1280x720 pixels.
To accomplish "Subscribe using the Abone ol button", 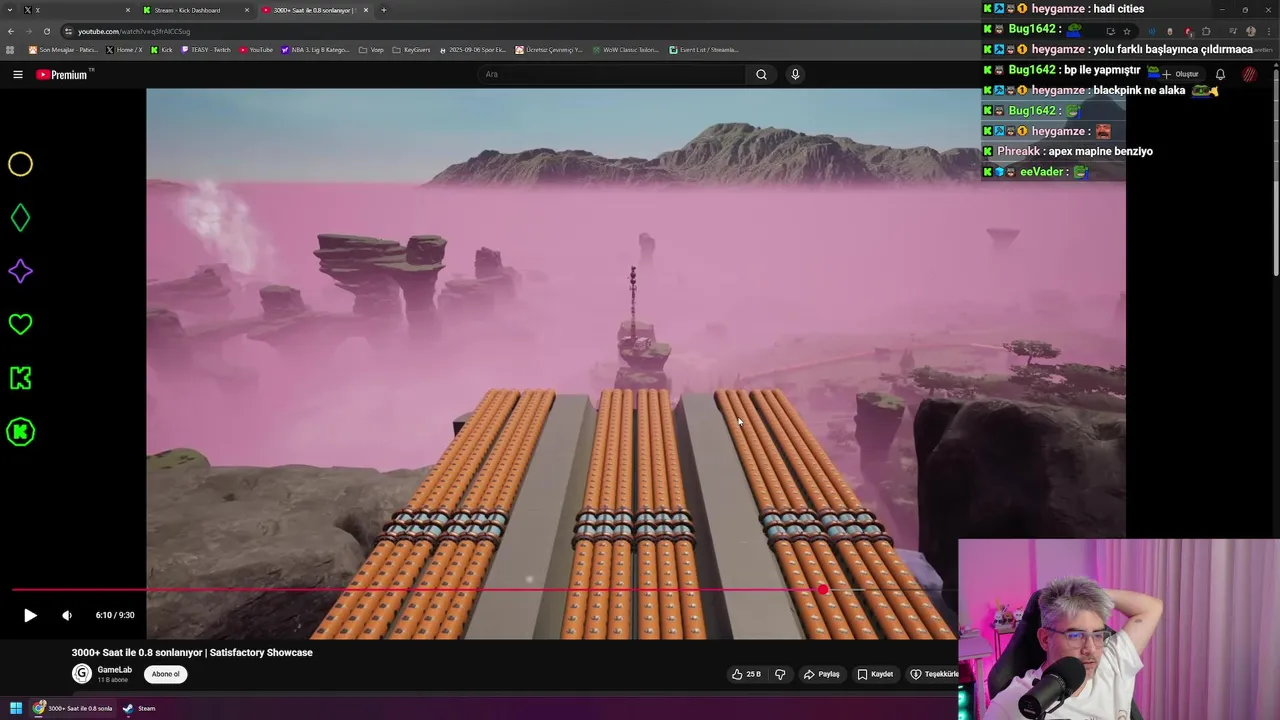I will [x=166, y=674].
